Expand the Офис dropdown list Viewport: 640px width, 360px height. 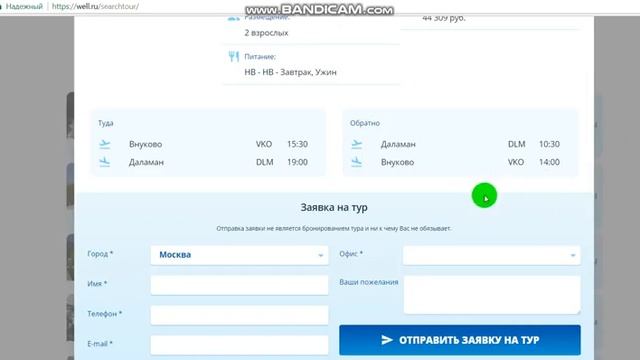(491, 255)
